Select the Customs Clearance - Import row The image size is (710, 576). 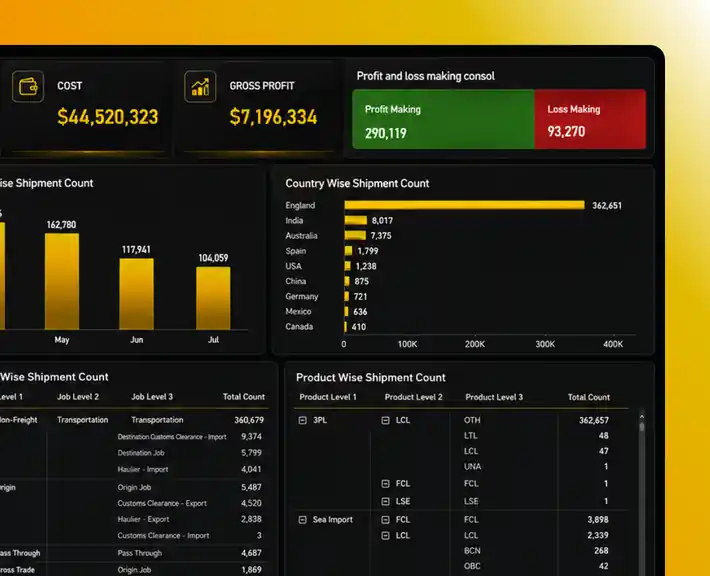(x=163, y=535)
